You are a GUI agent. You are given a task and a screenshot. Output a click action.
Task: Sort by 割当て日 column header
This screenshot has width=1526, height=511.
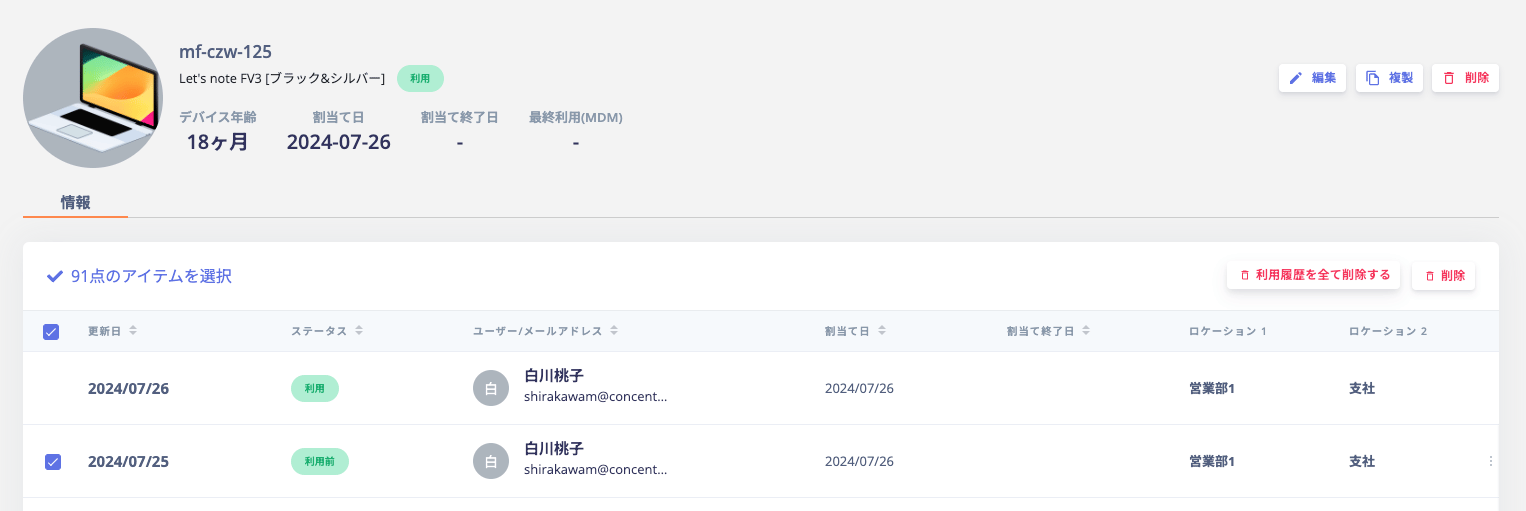tap(855, 331)
